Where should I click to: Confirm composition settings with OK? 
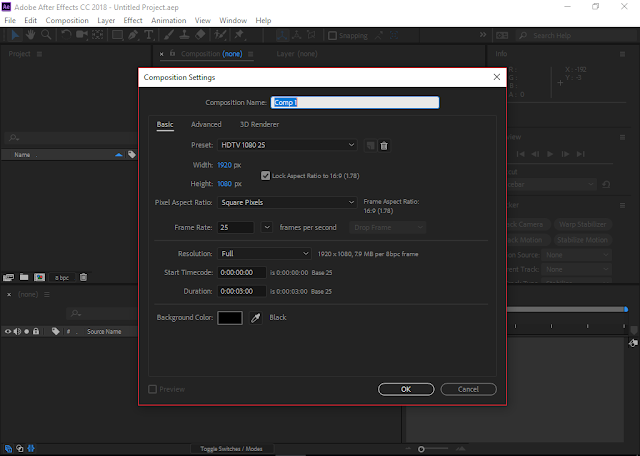coord(406,389)
